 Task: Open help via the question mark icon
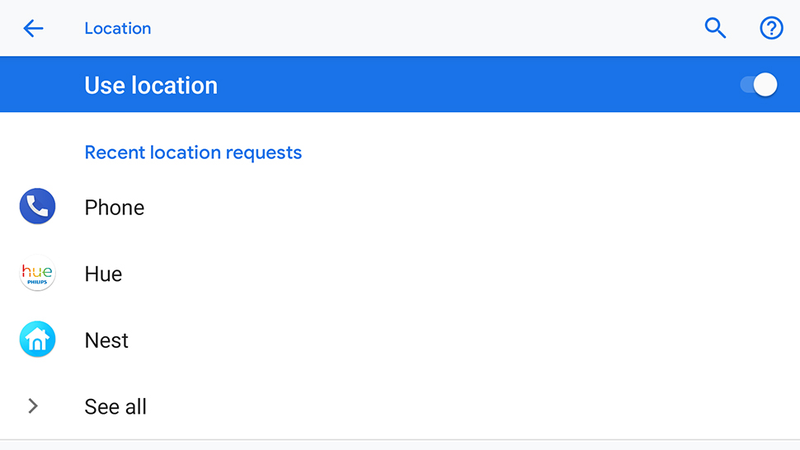(771, 28)
